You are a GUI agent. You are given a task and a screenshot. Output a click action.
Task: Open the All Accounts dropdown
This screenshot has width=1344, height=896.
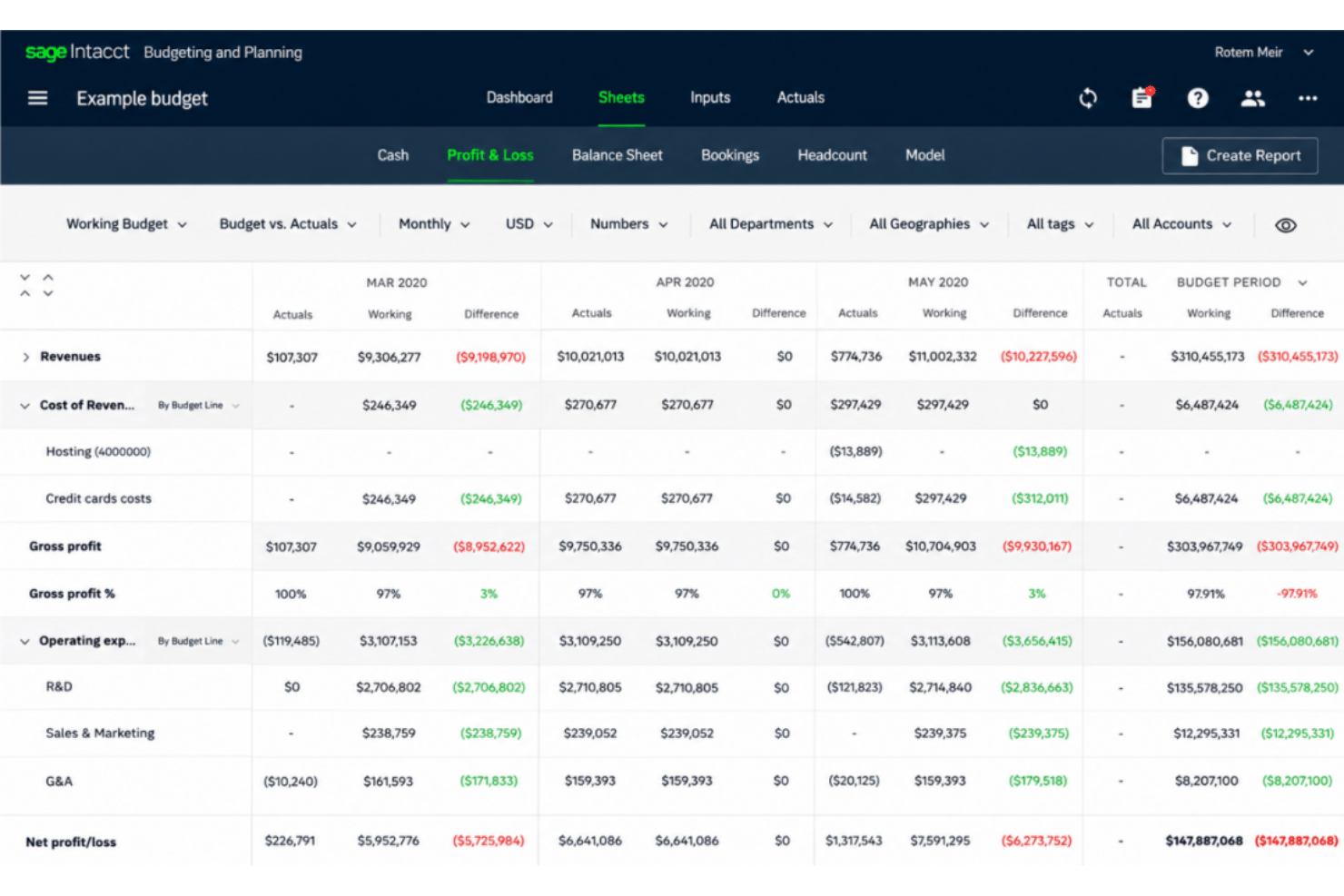click(x=1181, y=224)
